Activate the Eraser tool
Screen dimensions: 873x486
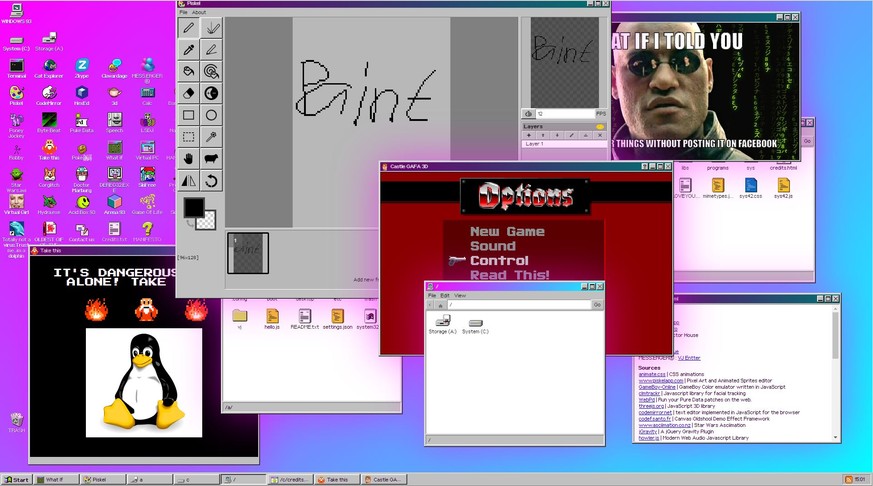click(189, 93)
